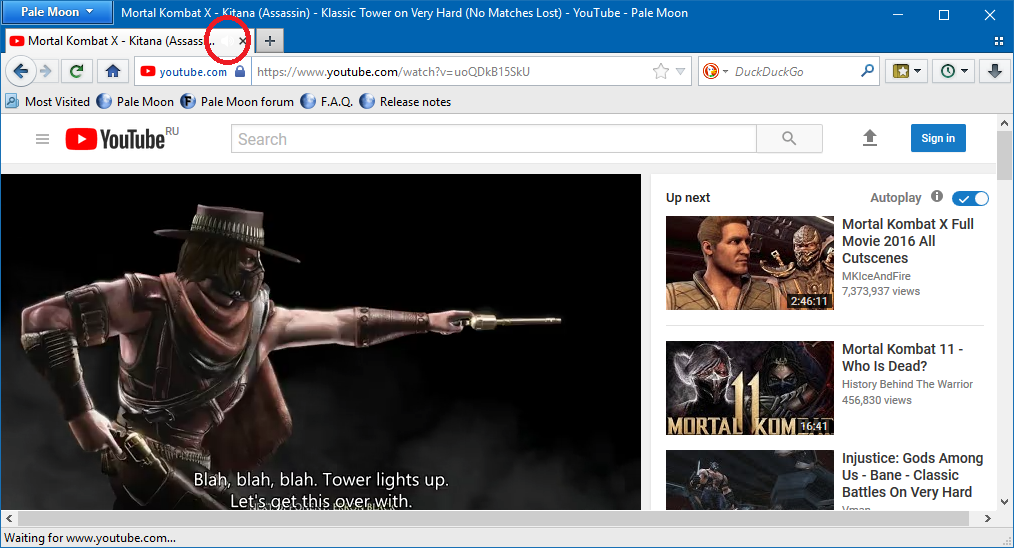This screenshot has width=1014, height=550.
Task: Open the Pale Moon application menu
Action: (57, 12)
